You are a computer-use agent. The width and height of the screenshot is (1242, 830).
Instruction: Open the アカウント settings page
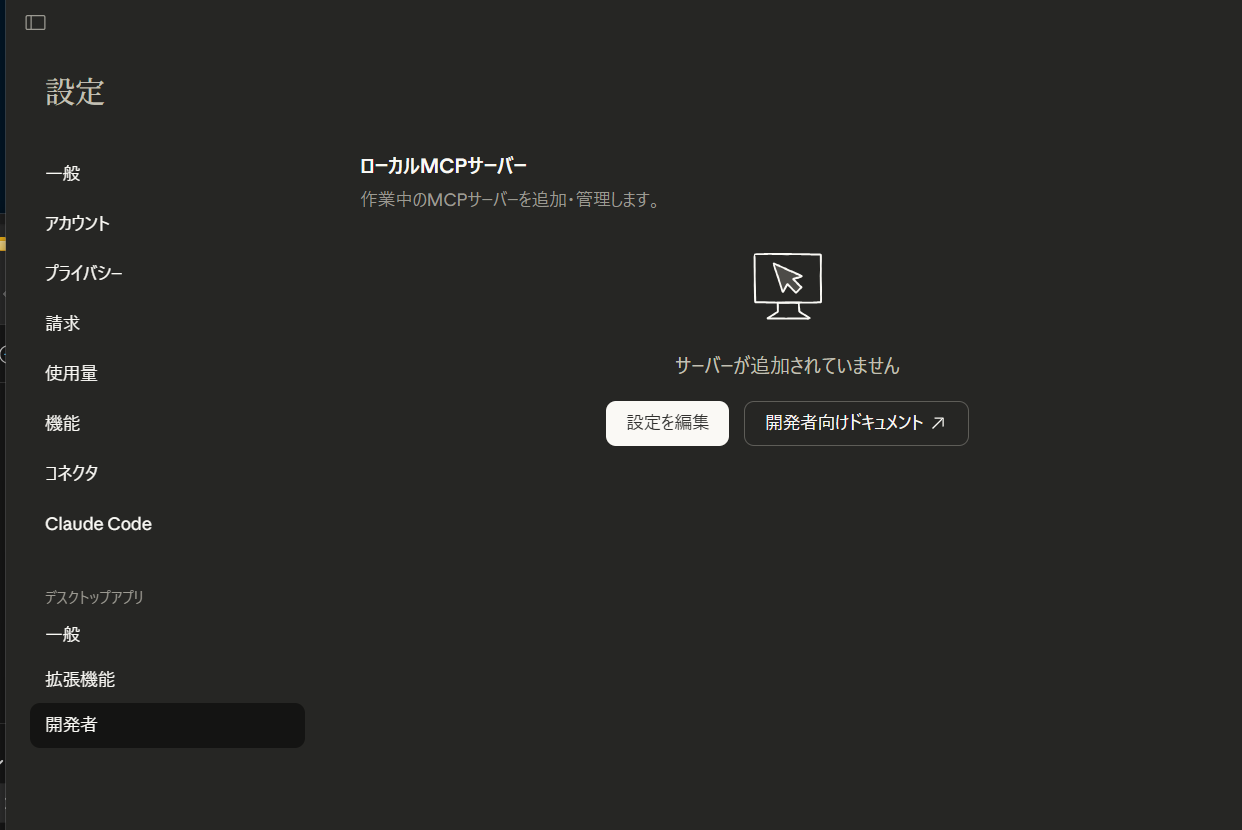[78, 224]
